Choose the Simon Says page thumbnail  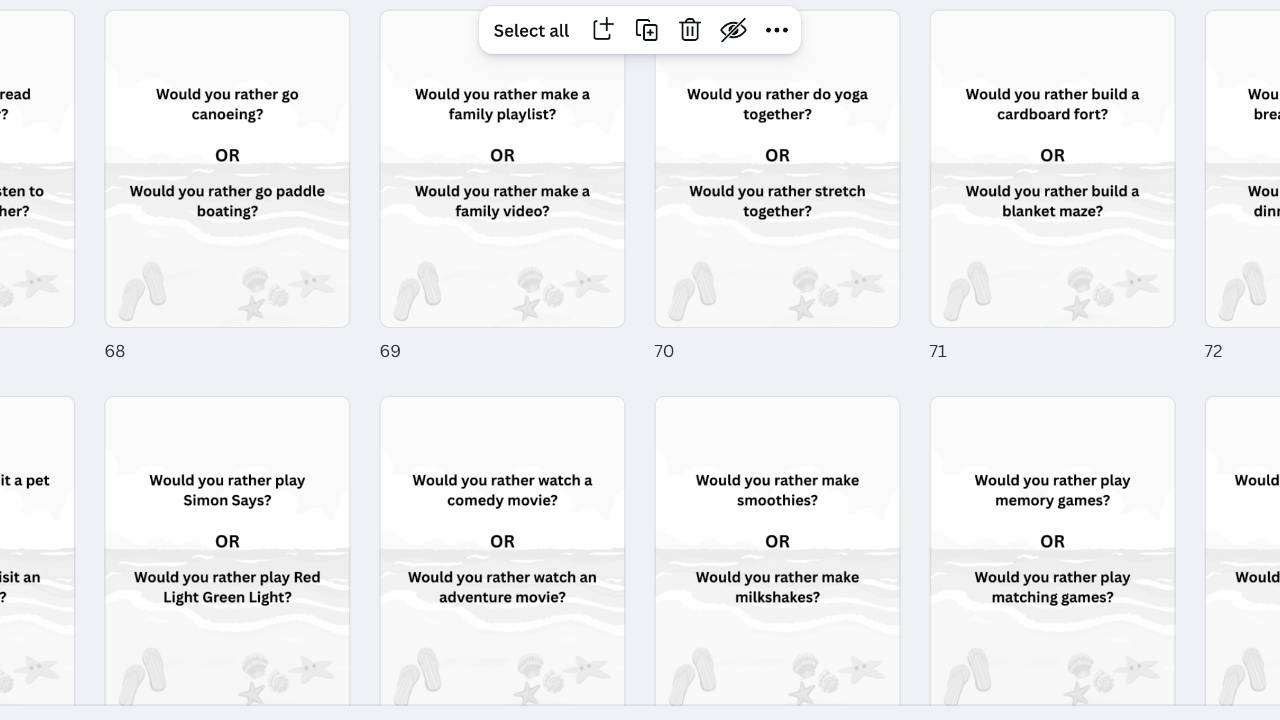(x=227, y=550)
